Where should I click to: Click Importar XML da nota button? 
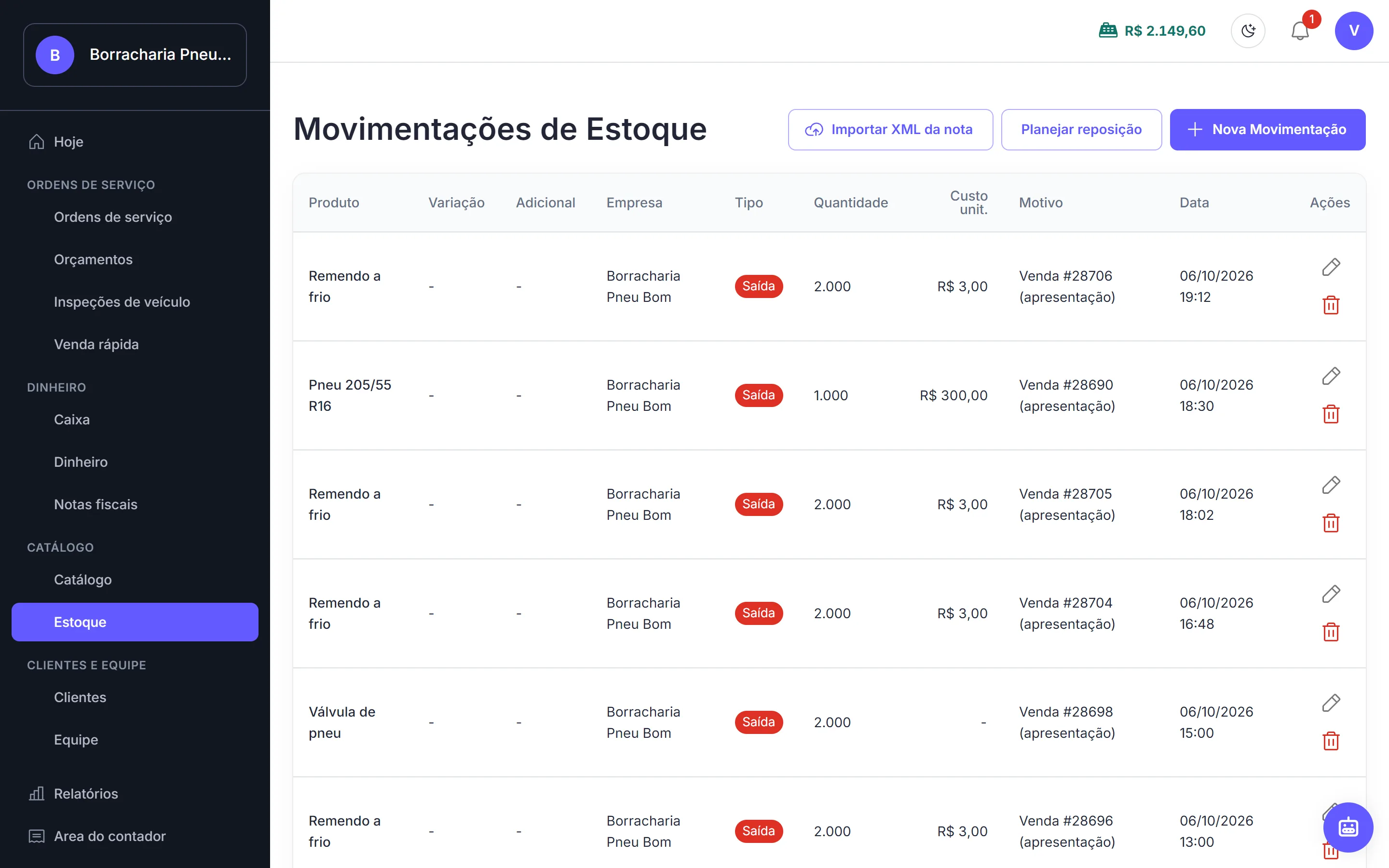click(x=890, y=130)
